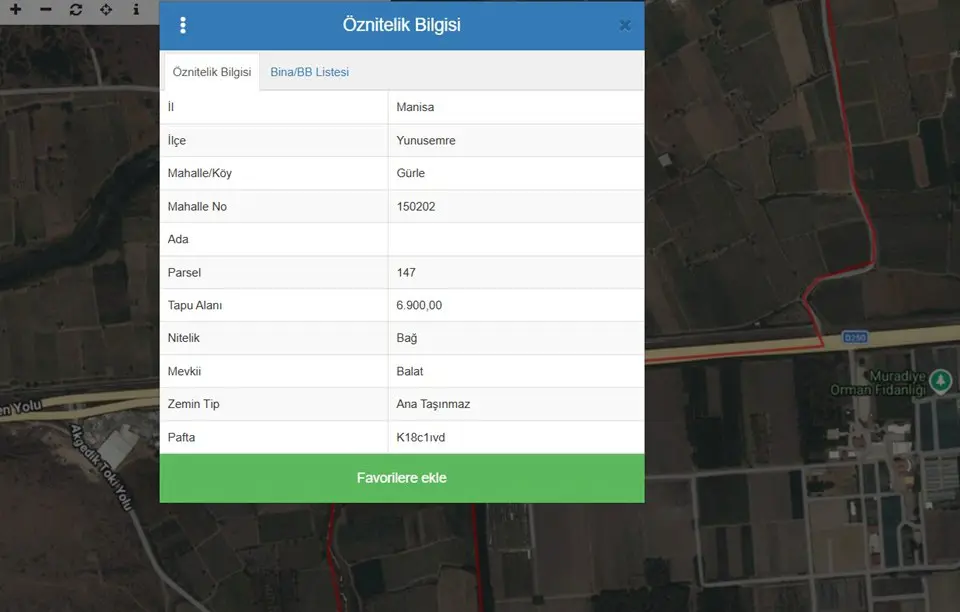
Task: Select Mahalle No value 150202
Action: pos(416,206)
